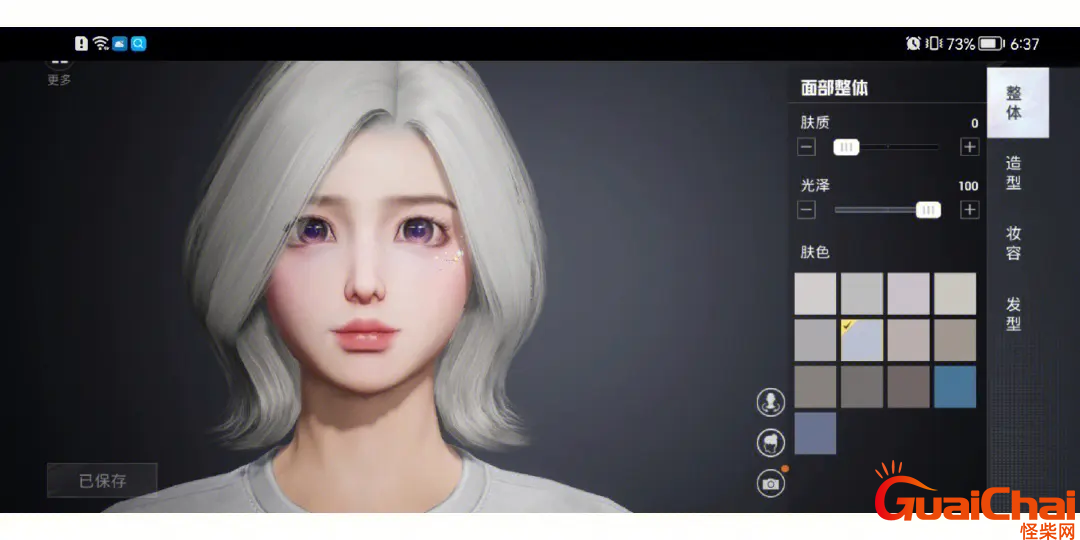Image resolution: width=1080 pixels, height=540 pixels.
Task: Click the 已保存 button
Action: tap(102, 481)
